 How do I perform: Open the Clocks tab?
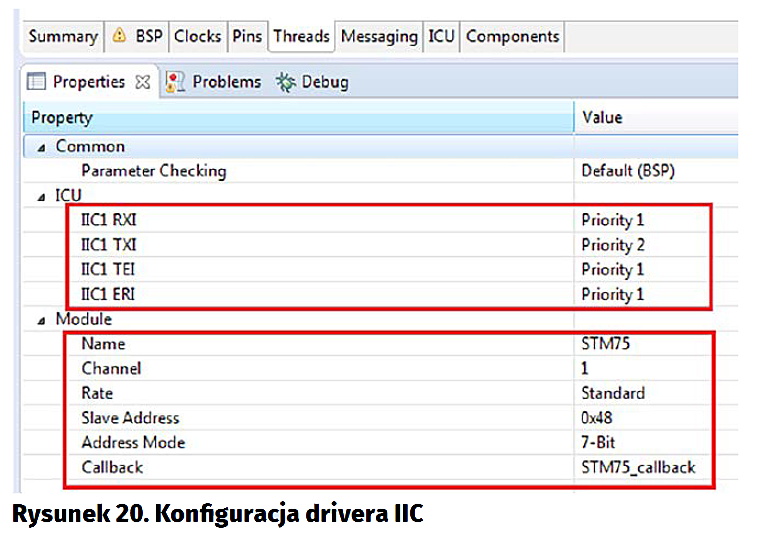pyautogui.click(x=197, y=37)
